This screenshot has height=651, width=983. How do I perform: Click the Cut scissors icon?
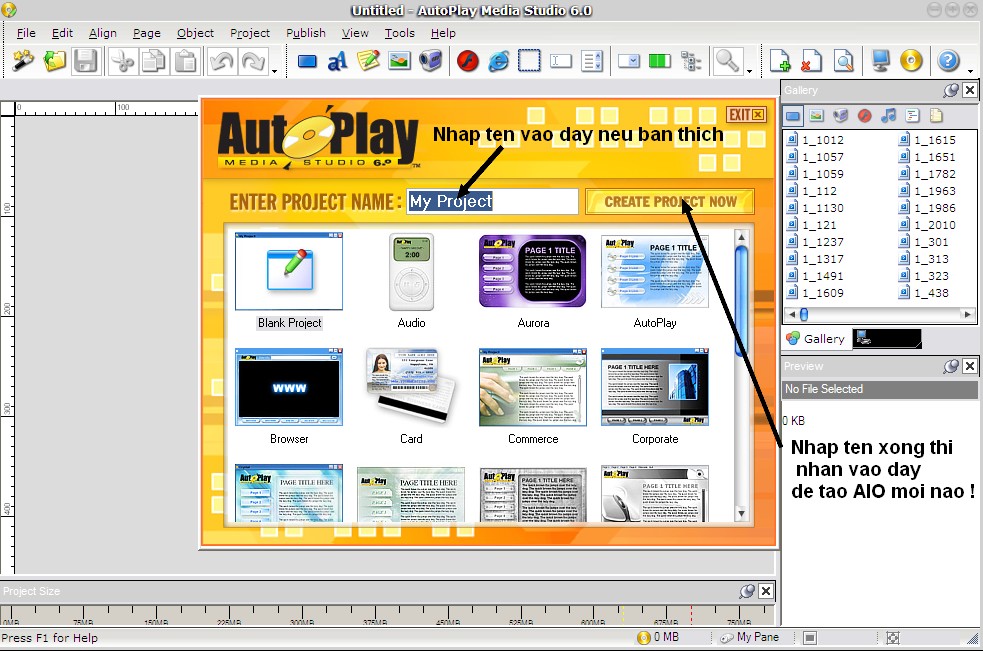click(122, 61)
